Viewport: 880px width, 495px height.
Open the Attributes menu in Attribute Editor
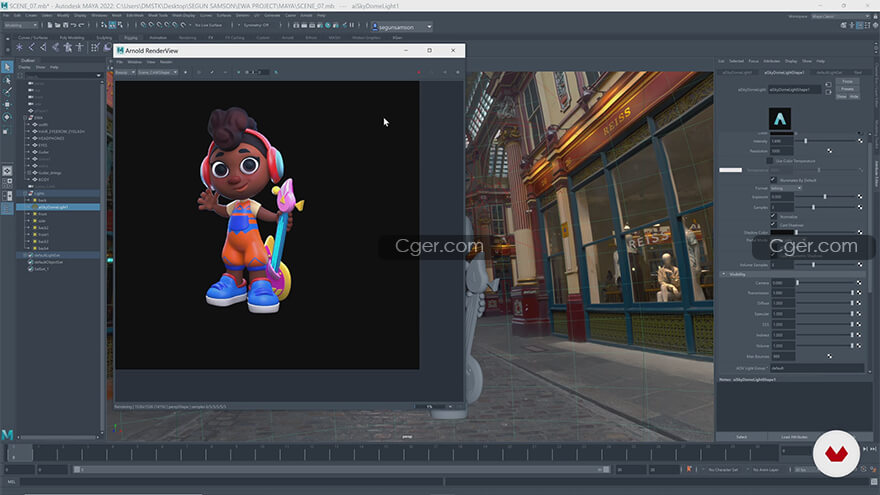(772, 61)
